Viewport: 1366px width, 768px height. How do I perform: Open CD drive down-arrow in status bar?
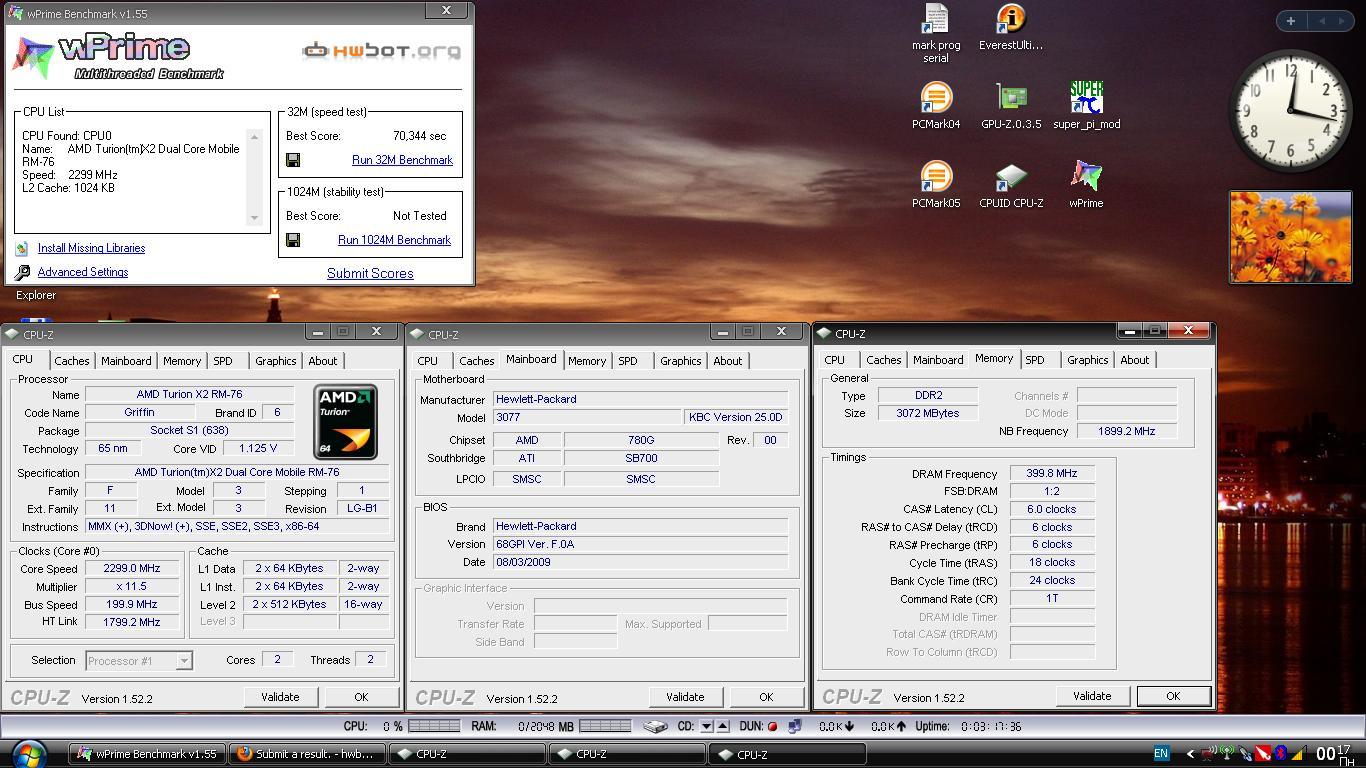pyautogui.click(x=706, y=726)
